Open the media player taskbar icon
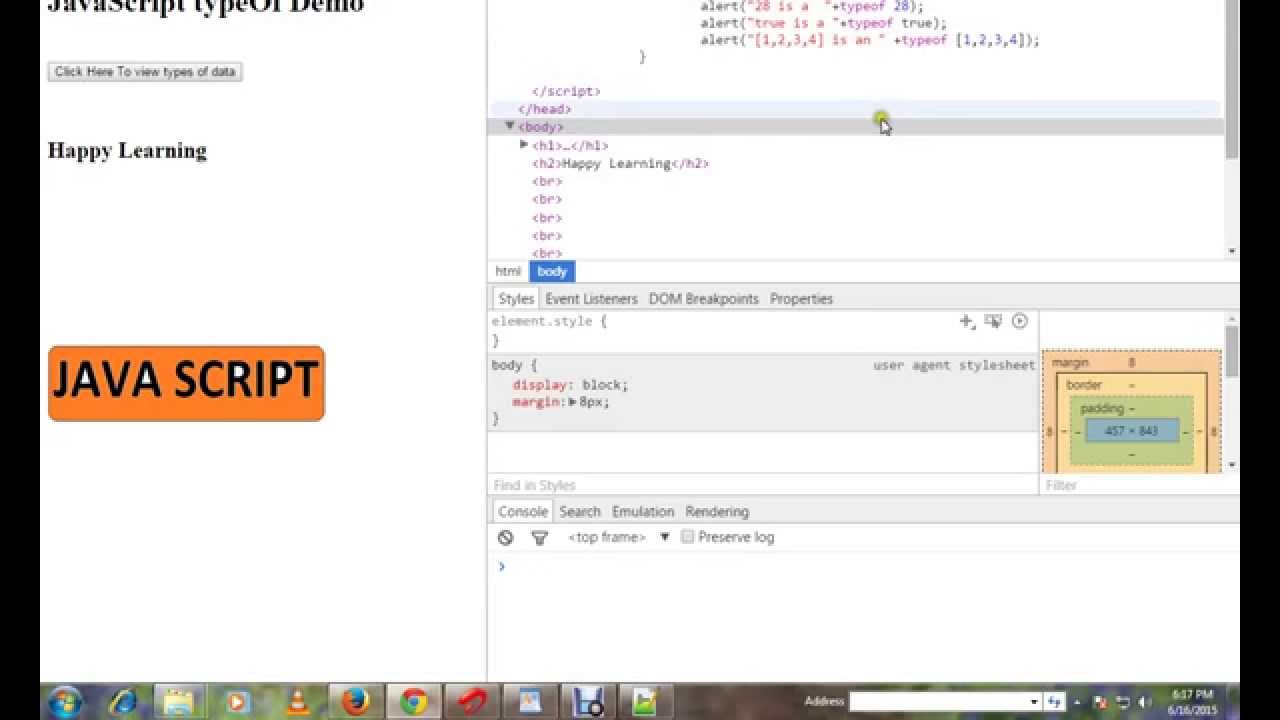This screenshot has width=1280, height=720. (x=238, y=701)
